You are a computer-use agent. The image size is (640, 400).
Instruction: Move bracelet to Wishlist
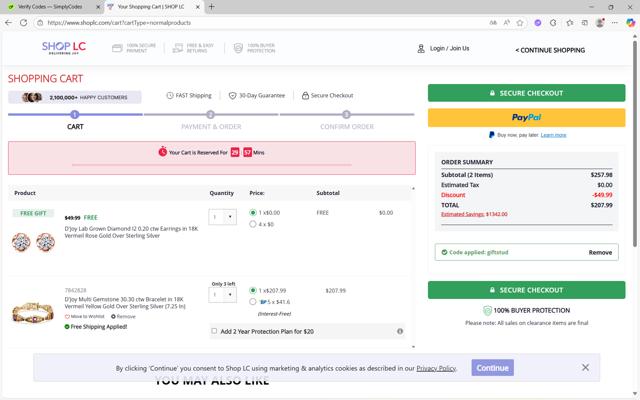point(84,316)
